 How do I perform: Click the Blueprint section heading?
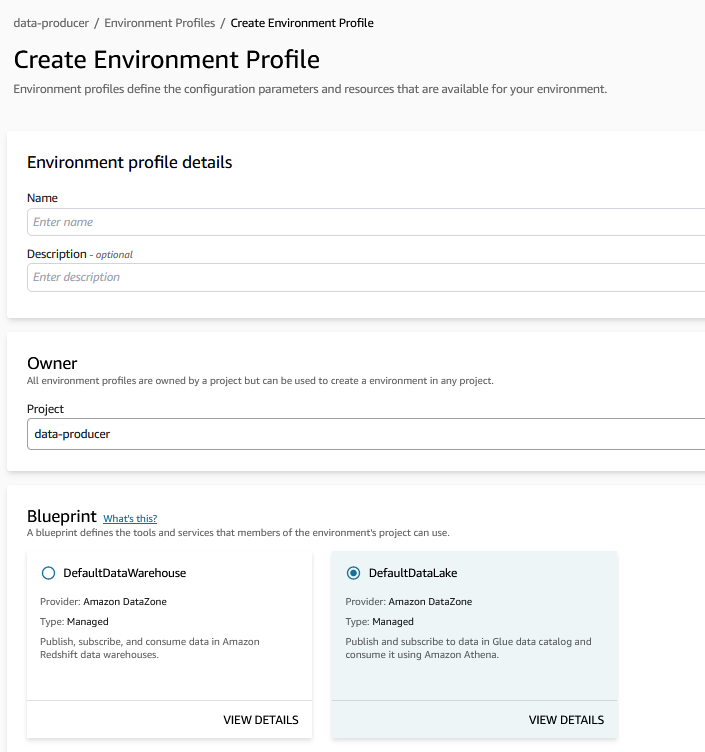61,516
